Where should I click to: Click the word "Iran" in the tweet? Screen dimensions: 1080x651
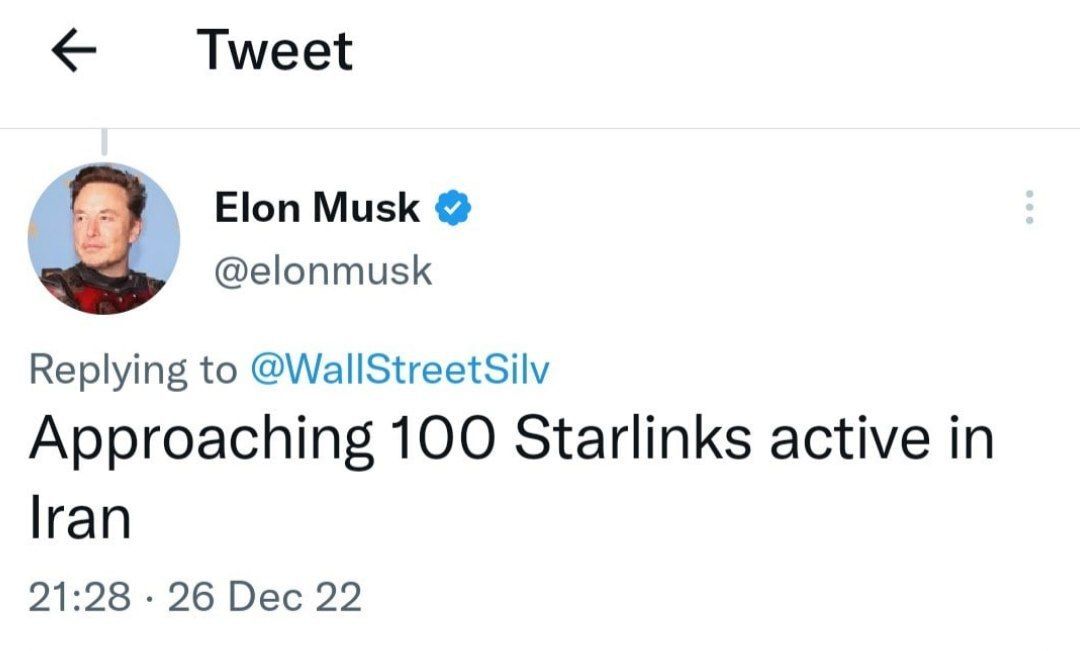click(80, 519)
